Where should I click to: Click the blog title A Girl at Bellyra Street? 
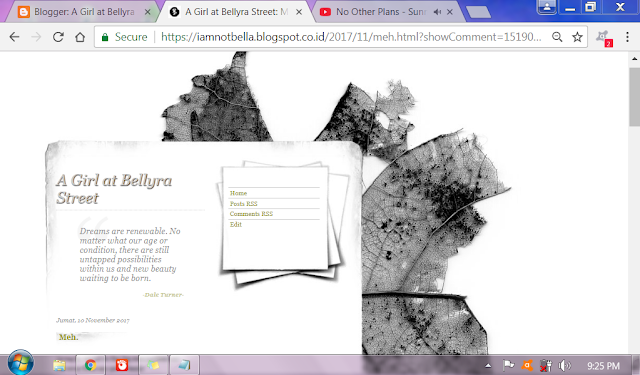pos(114,189)
